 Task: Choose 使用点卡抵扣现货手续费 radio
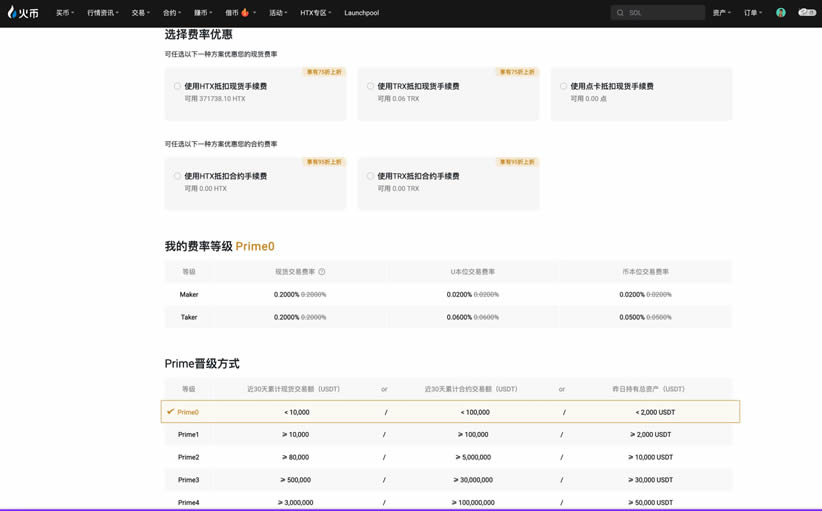[564, 87]
